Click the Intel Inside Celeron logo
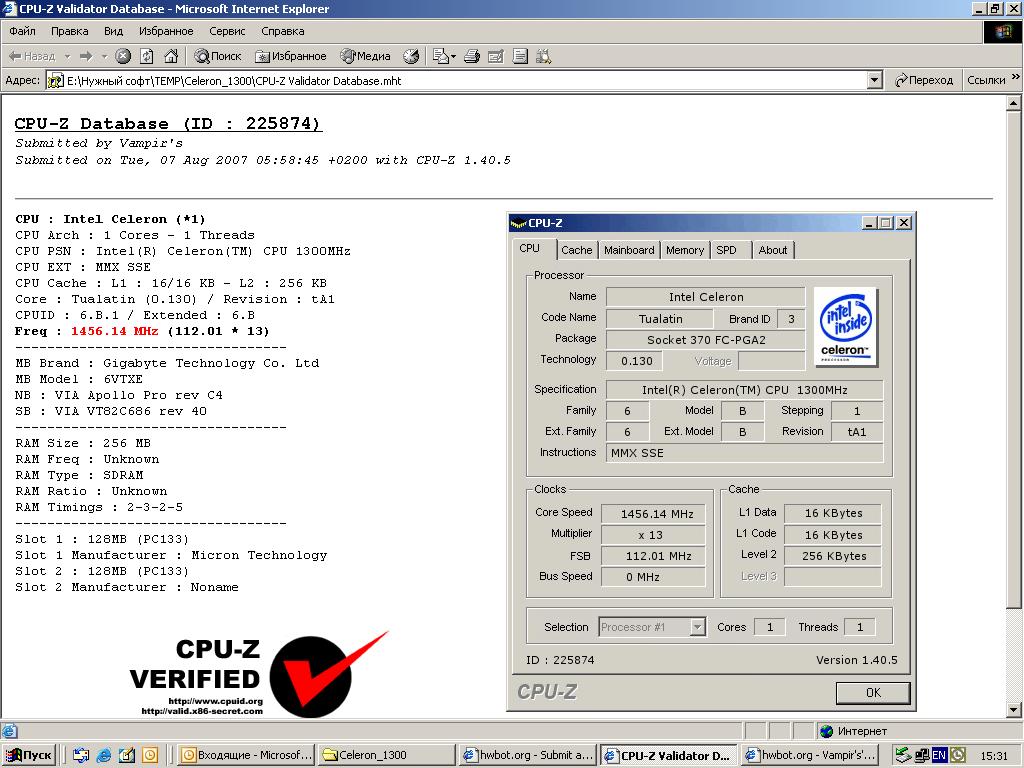The width and height of the screenshot is (1024, 768). (846, 327)
